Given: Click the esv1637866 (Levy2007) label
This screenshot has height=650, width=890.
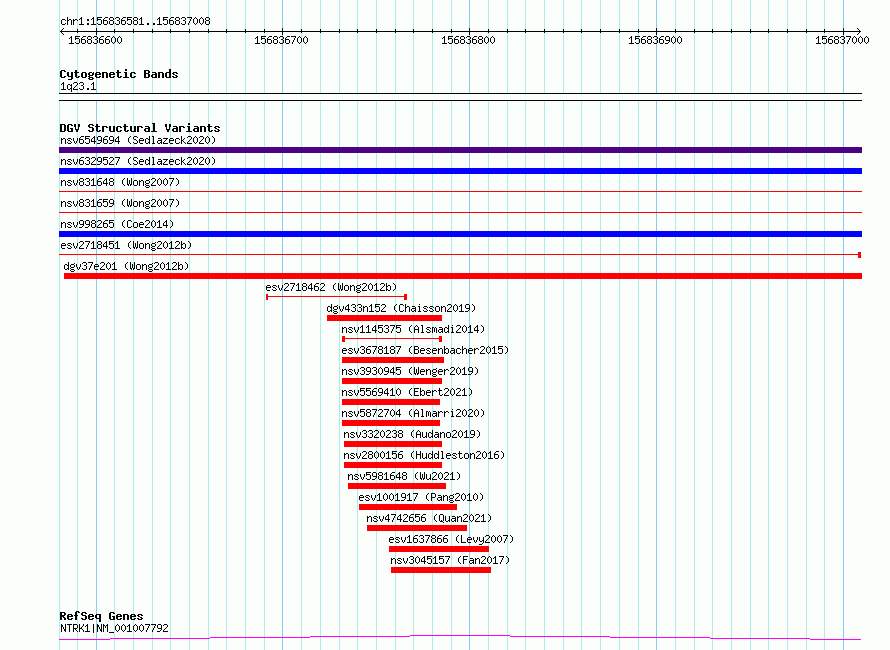Looking at the screenshot, I should (x=451, y=539).
